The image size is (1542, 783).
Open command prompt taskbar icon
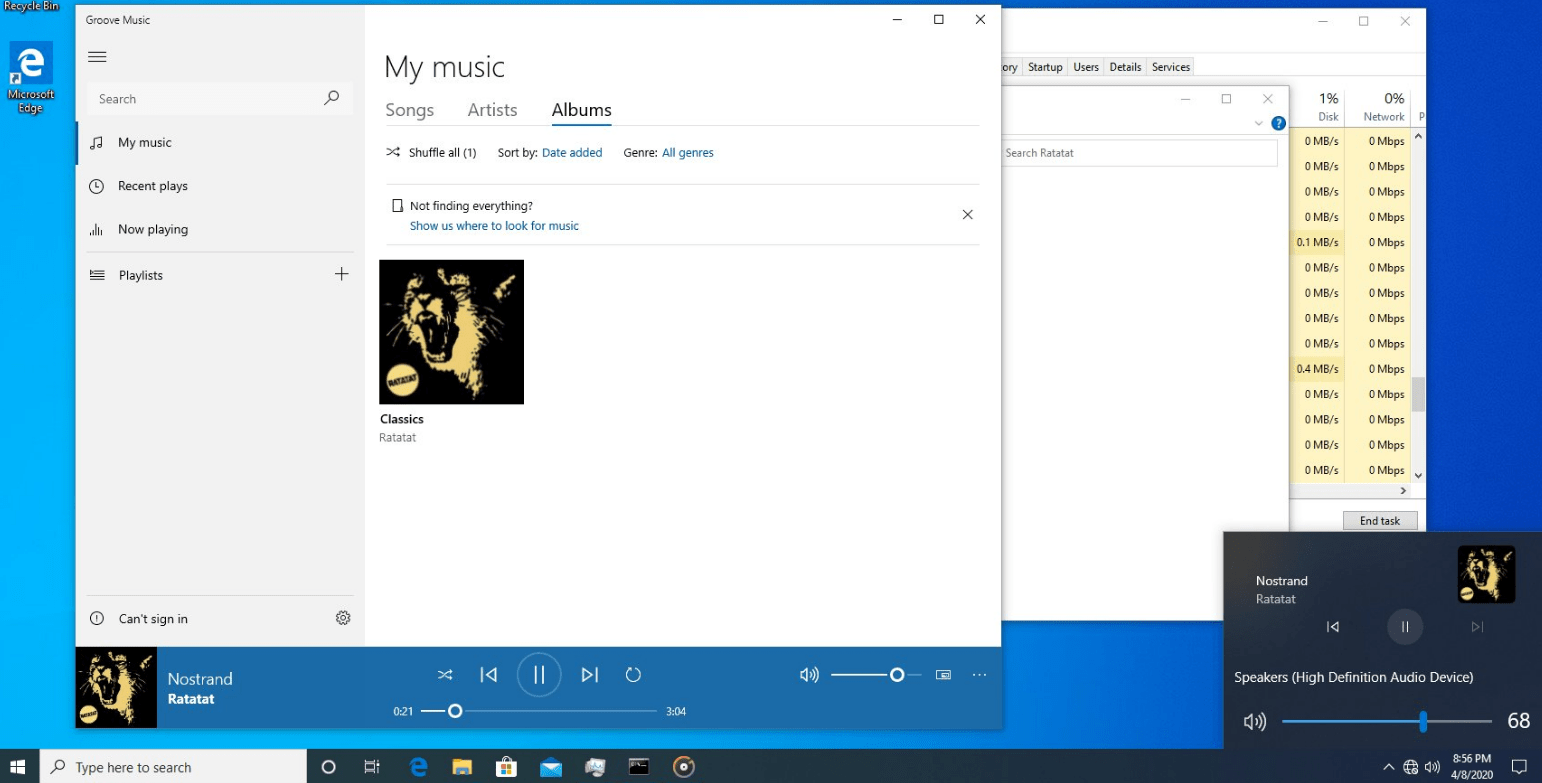[639, 767]
